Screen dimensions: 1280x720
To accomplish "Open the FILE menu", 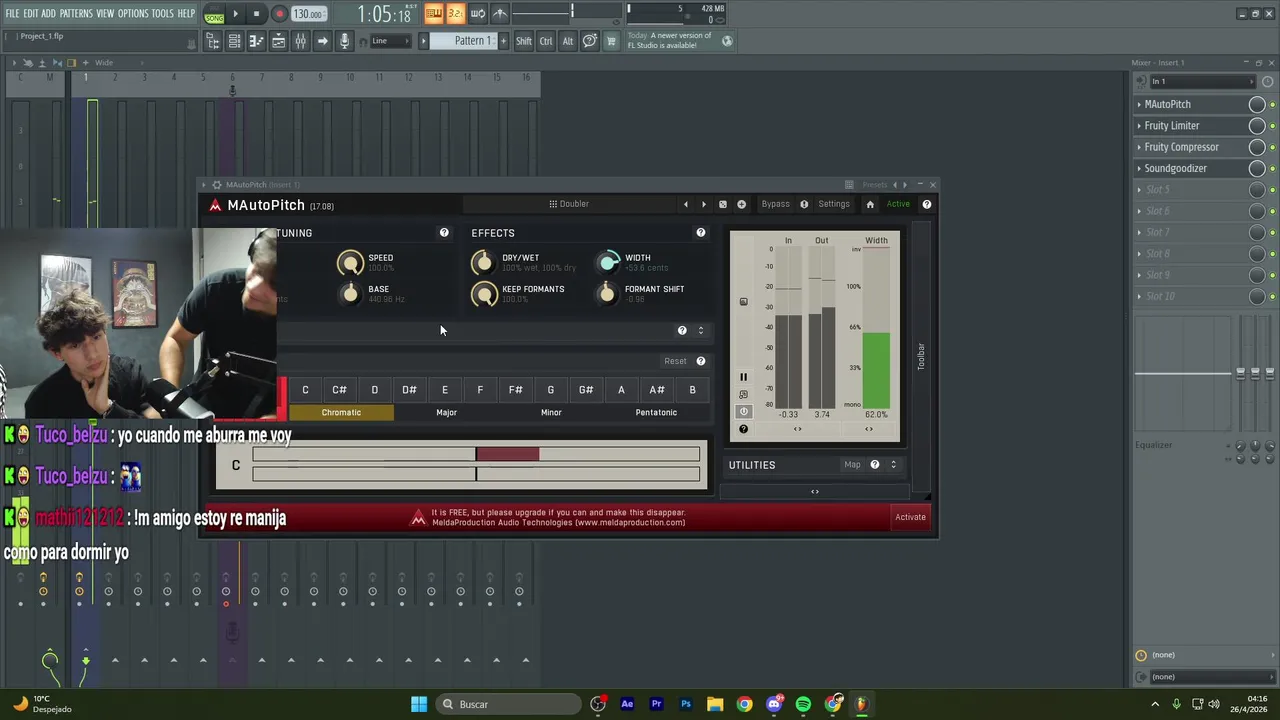I will point(12,13).
